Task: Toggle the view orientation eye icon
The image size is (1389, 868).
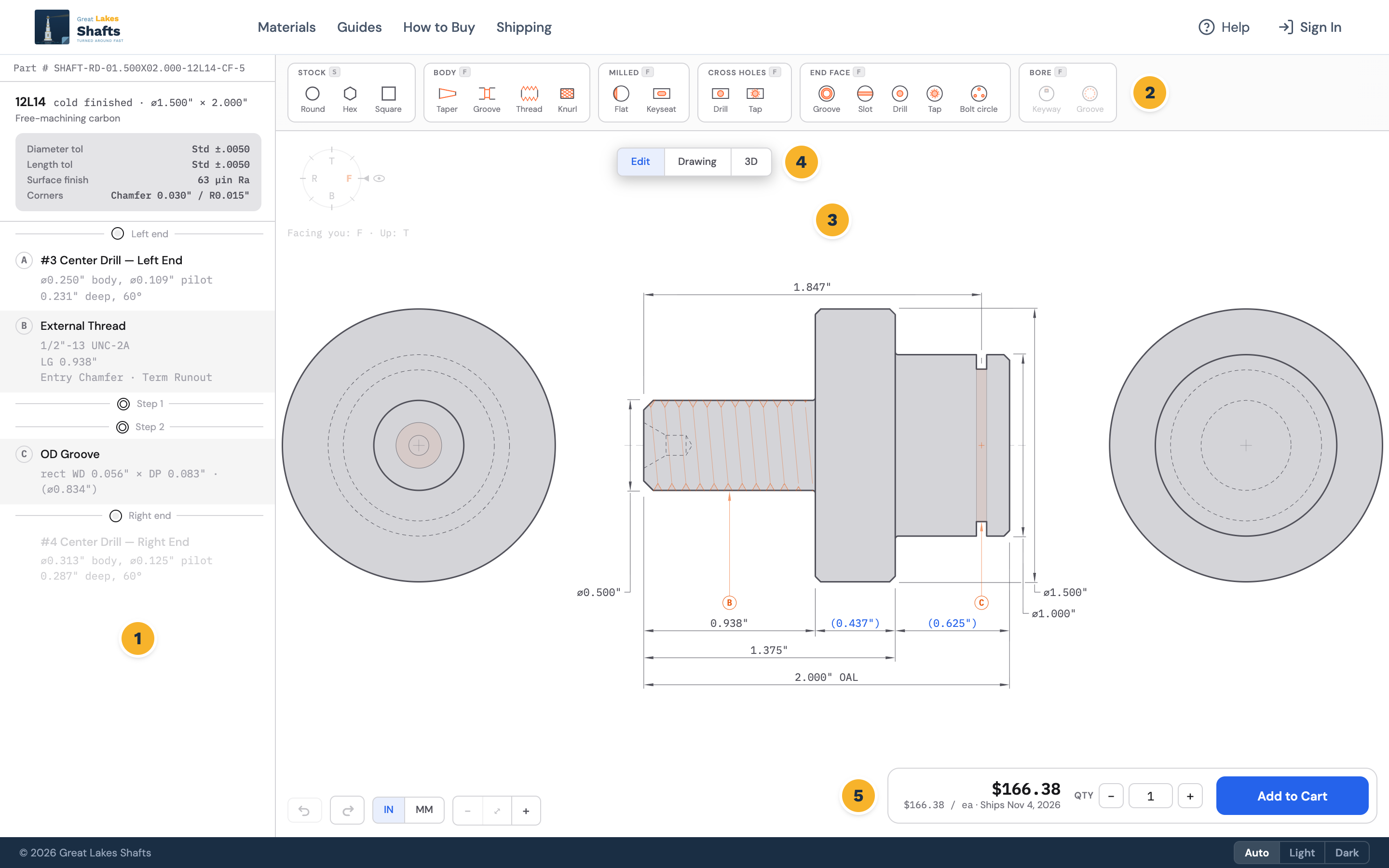Action: [x=379, y=178]
